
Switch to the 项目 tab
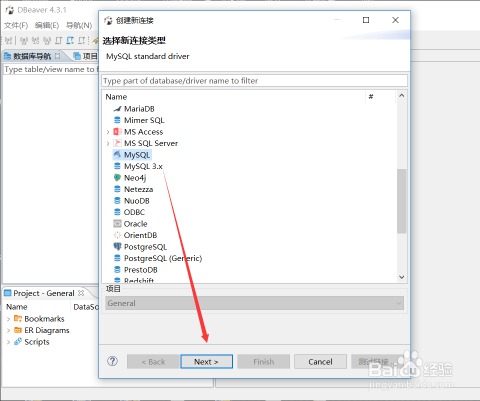pos(85,56)
